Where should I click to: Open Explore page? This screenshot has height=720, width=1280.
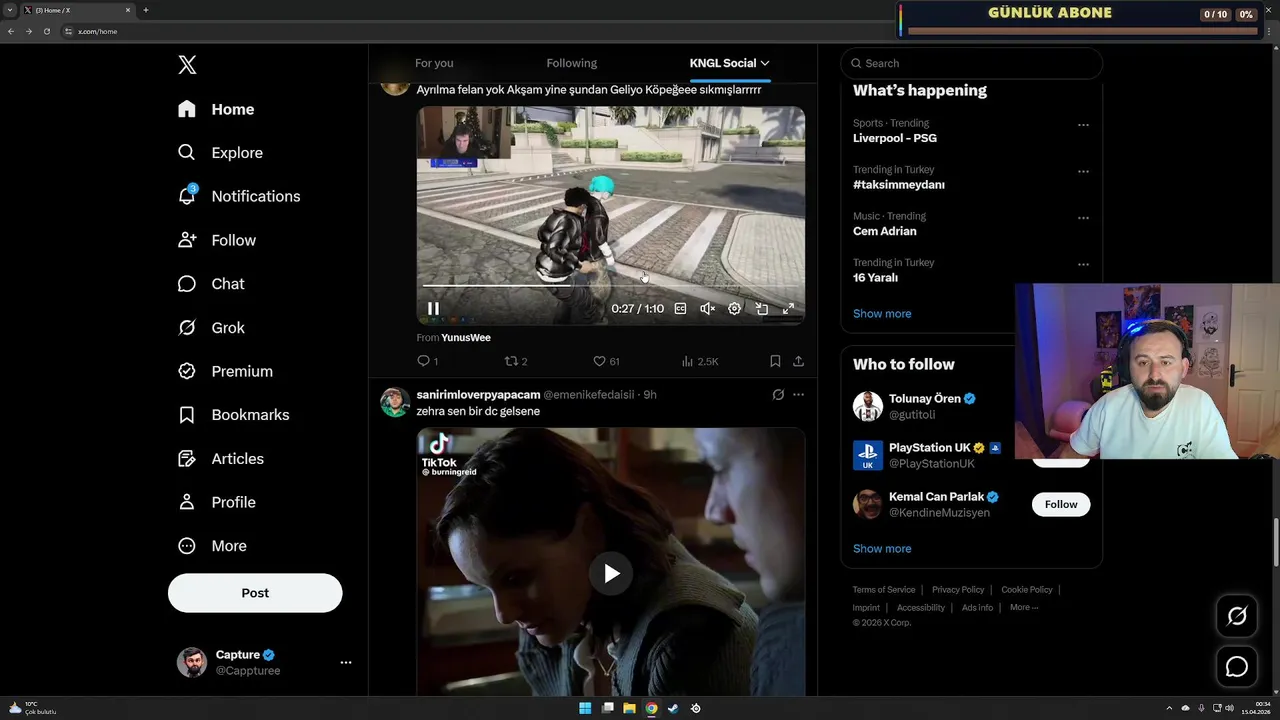(220, 153)
